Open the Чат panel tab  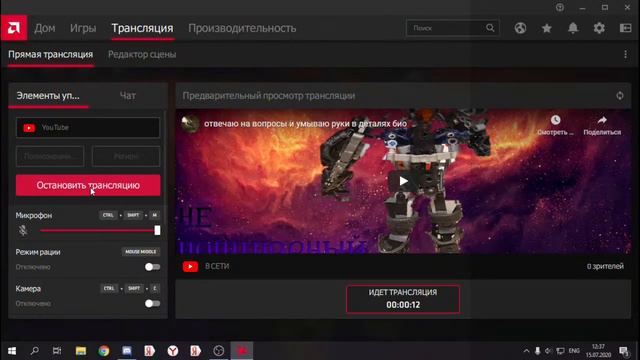point(128,96)
